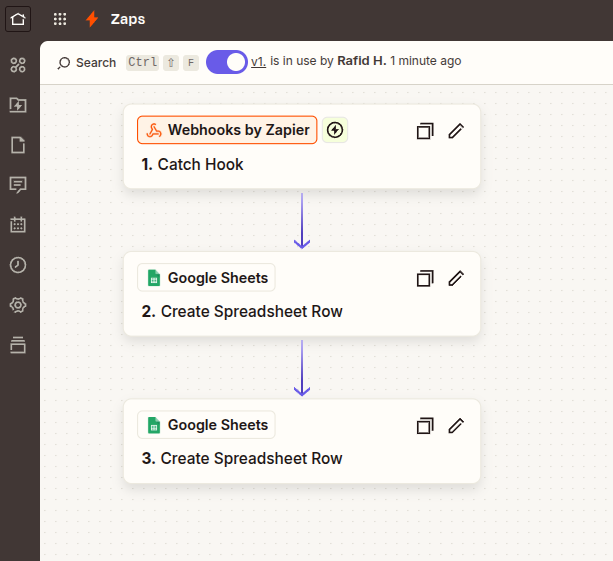Screen dimensions: 613x561
Task: Click the F shortcut key hint
Action: pyautogui.click(x=191, y=63)
